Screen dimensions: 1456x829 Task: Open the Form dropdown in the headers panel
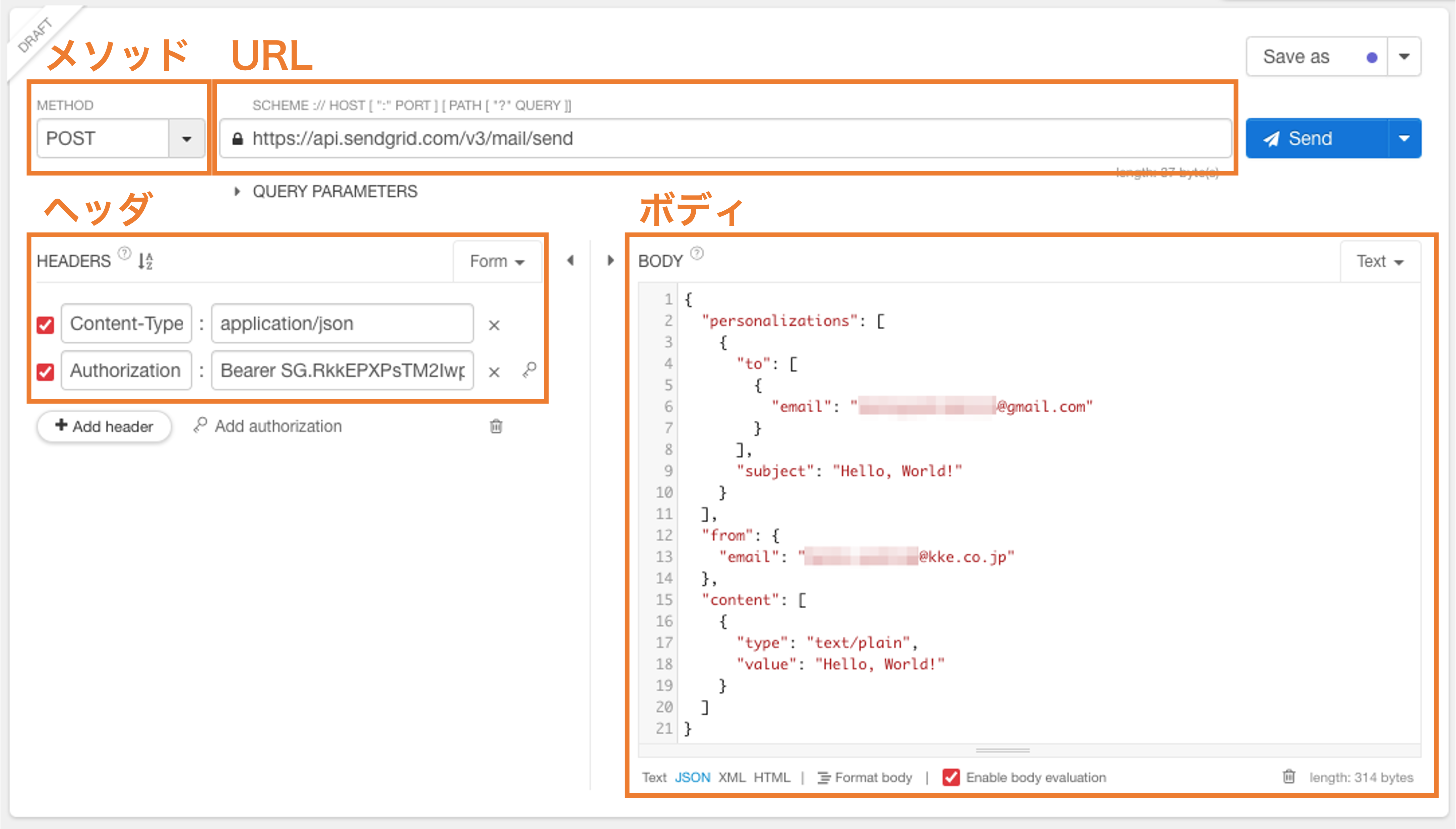tap(497, 261)
